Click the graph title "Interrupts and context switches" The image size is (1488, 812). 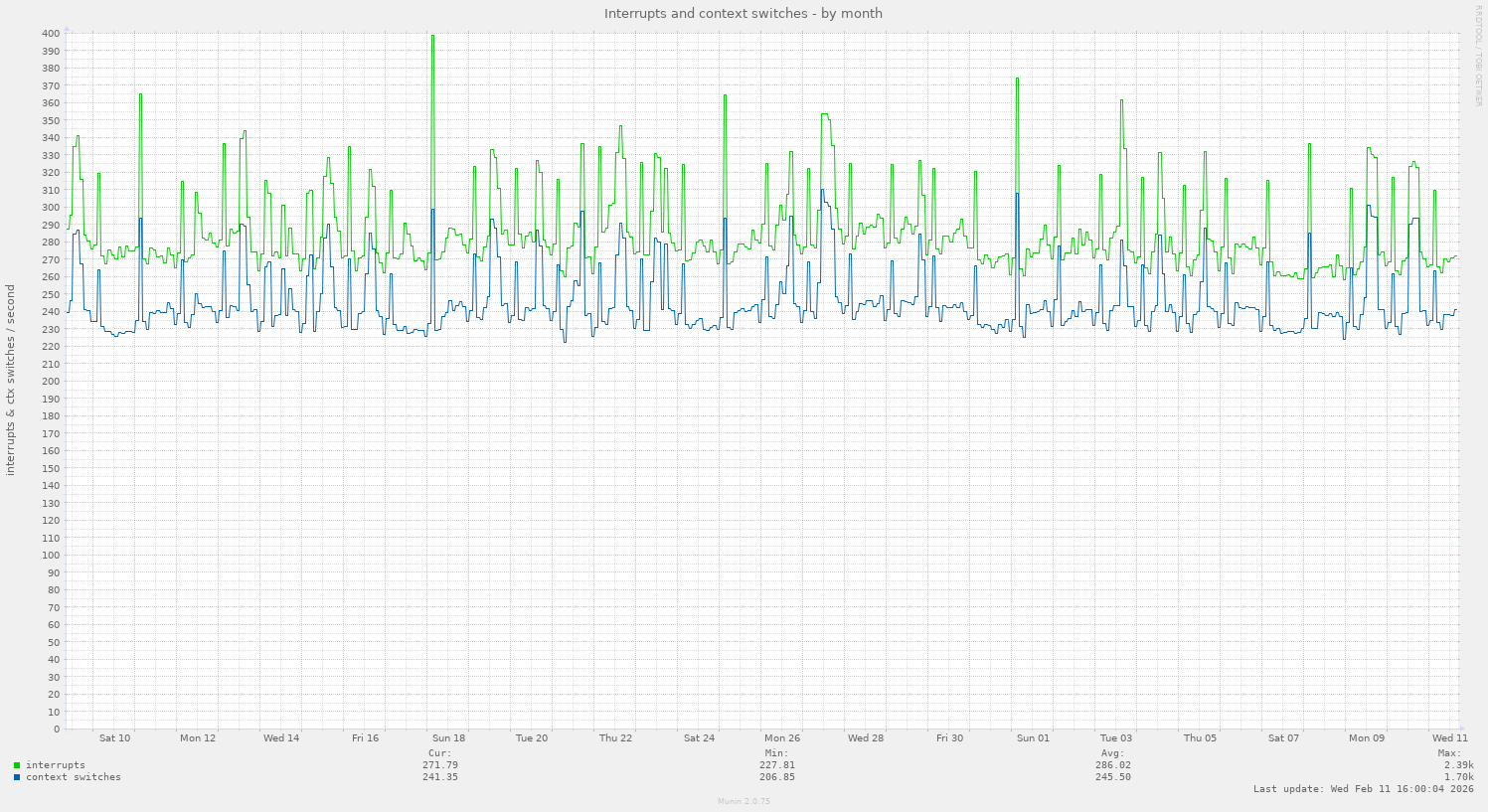[743, 14]
